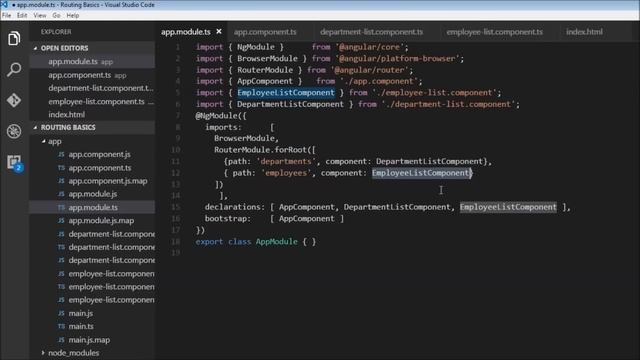Open the Help menu
This screenshot has height=360, width=640.
pos(73,16)
